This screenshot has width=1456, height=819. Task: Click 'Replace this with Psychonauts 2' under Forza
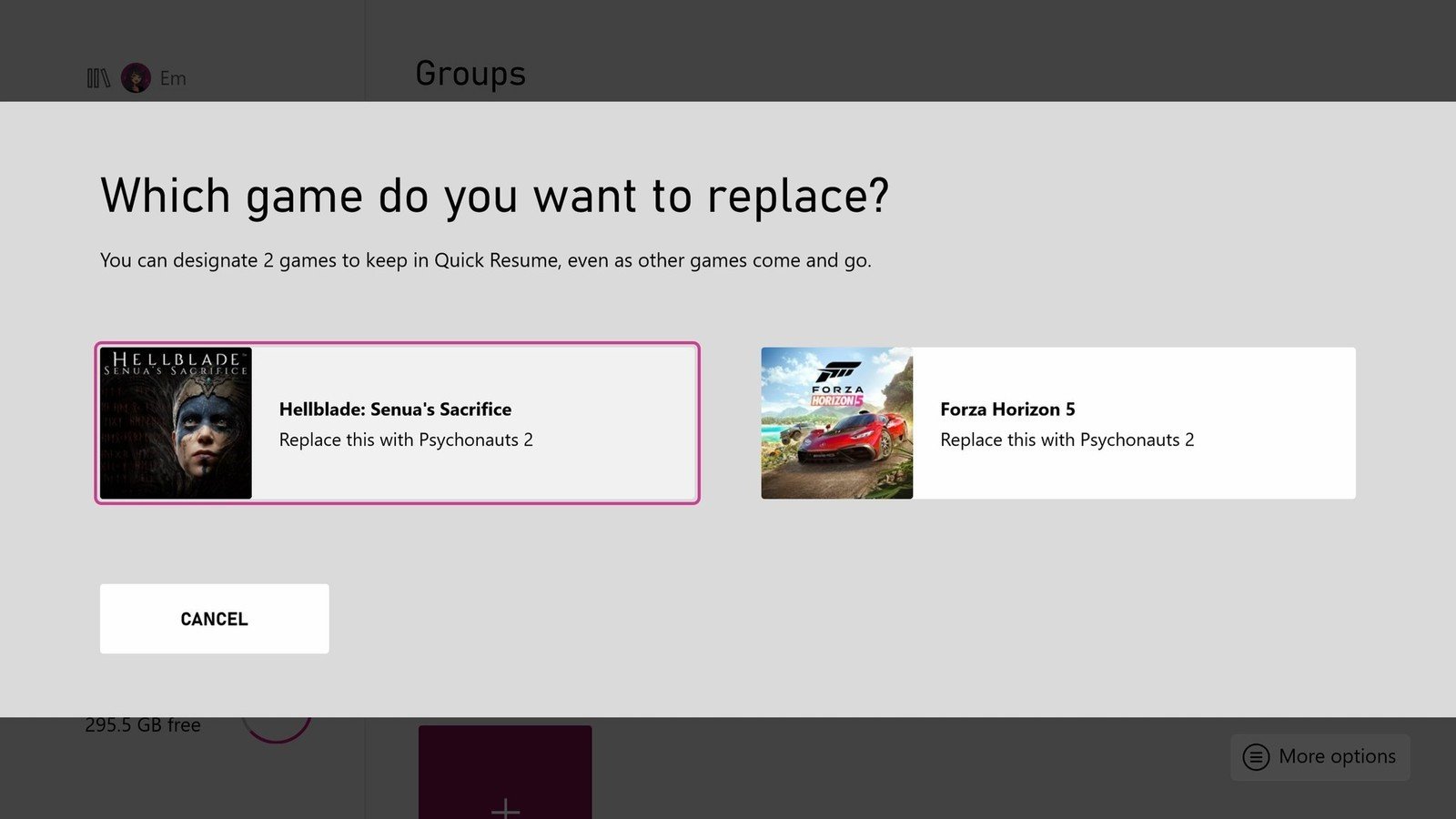1067,440
